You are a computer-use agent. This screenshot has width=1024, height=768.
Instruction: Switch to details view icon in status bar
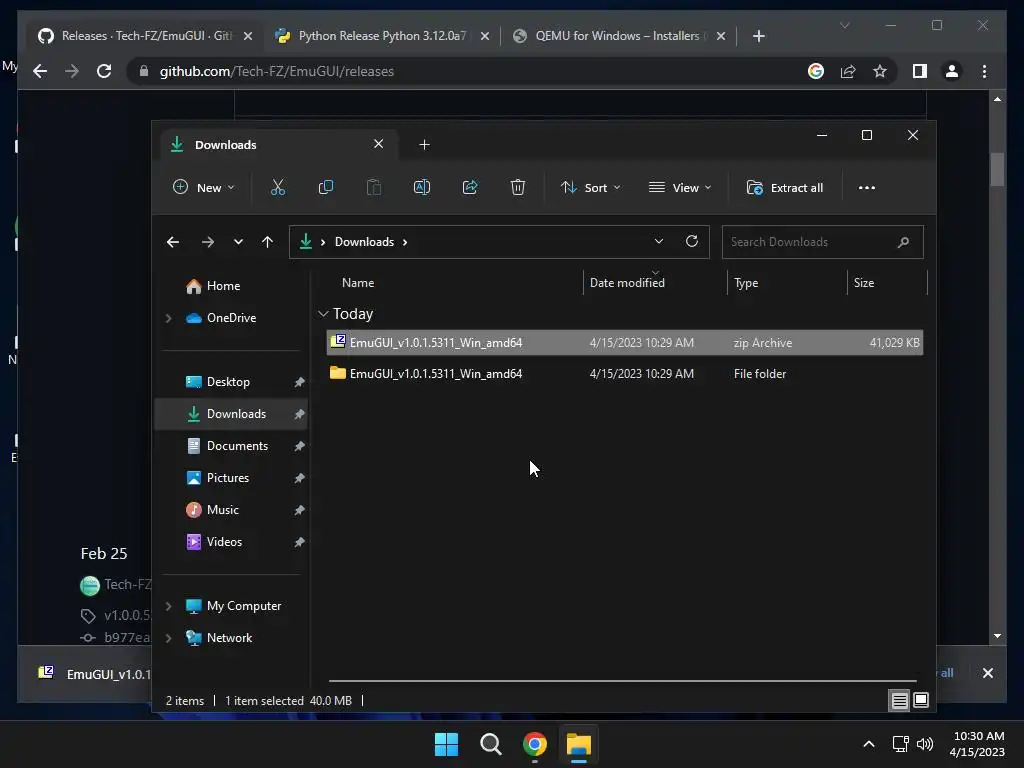click(899, 701)
